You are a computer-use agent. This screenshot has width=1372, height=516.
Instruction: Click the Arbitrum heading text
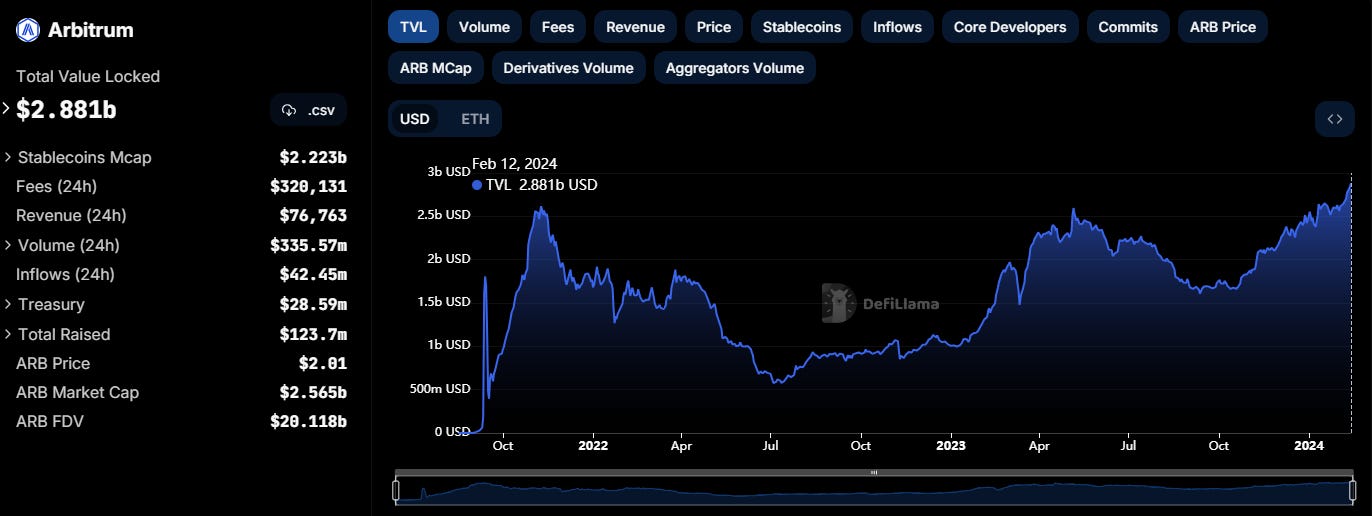coord(91,30)
